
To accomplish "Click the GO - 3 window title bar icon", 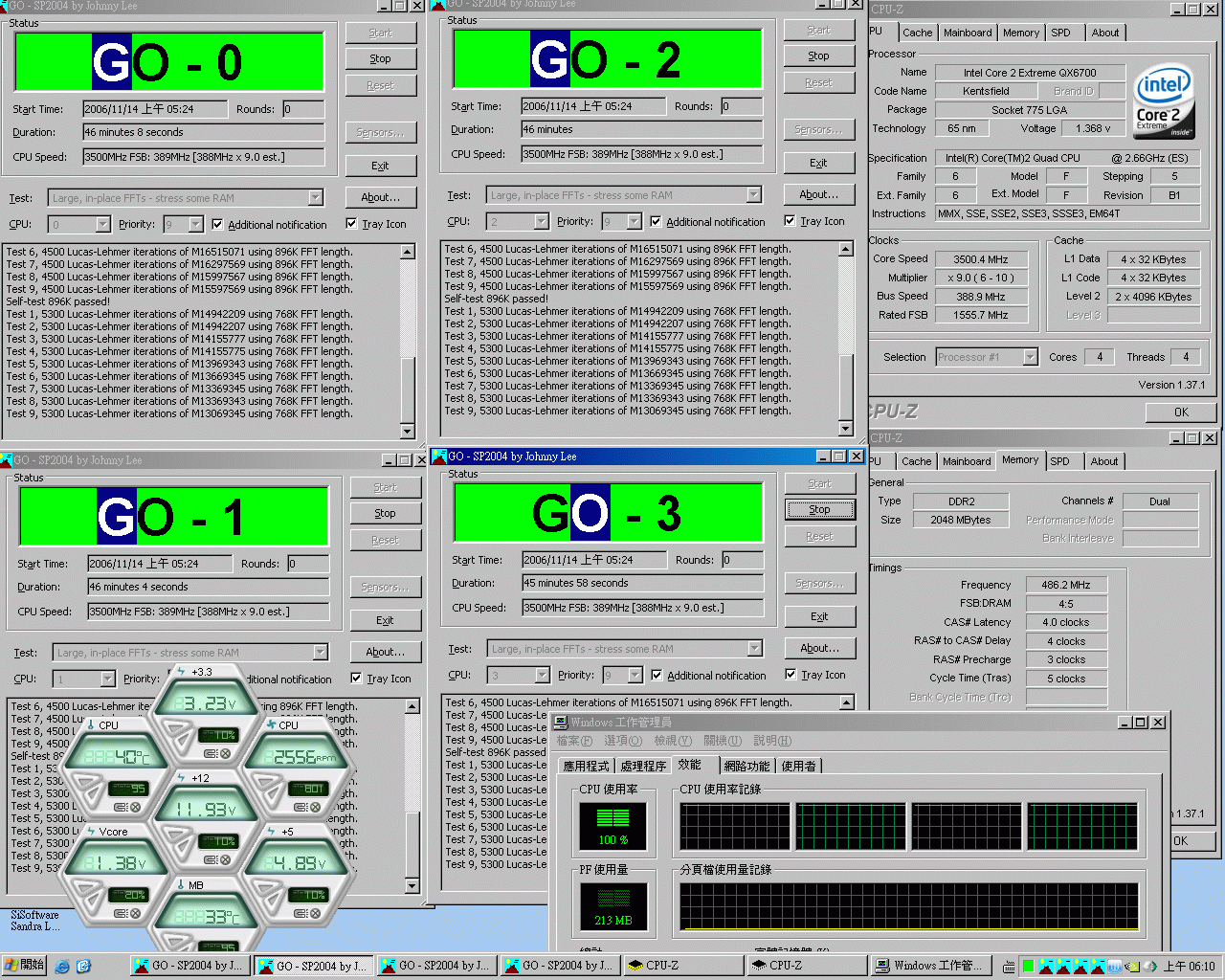I will [440, 457].
